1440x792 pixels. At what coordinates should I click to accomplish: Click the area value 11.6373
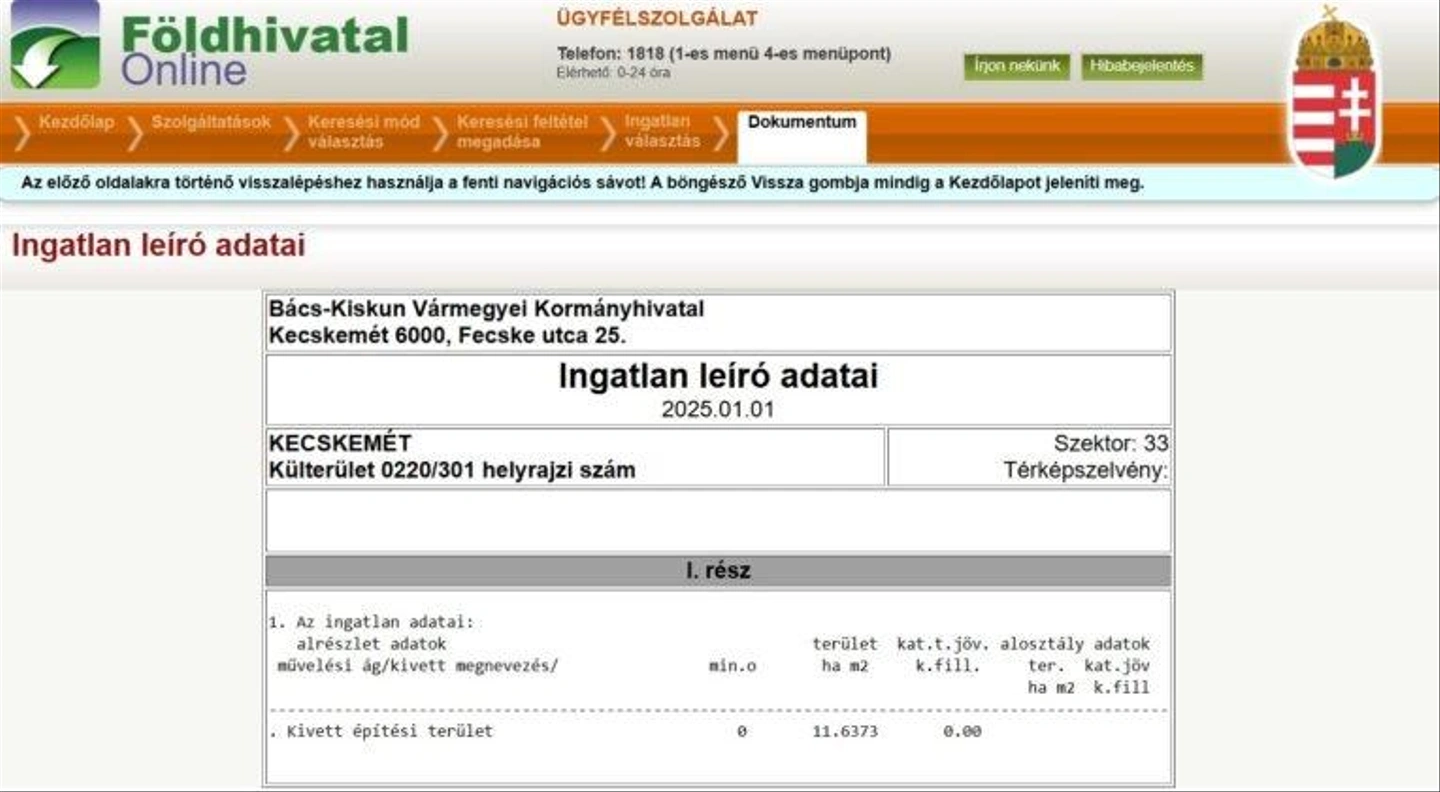coord(844,731)
